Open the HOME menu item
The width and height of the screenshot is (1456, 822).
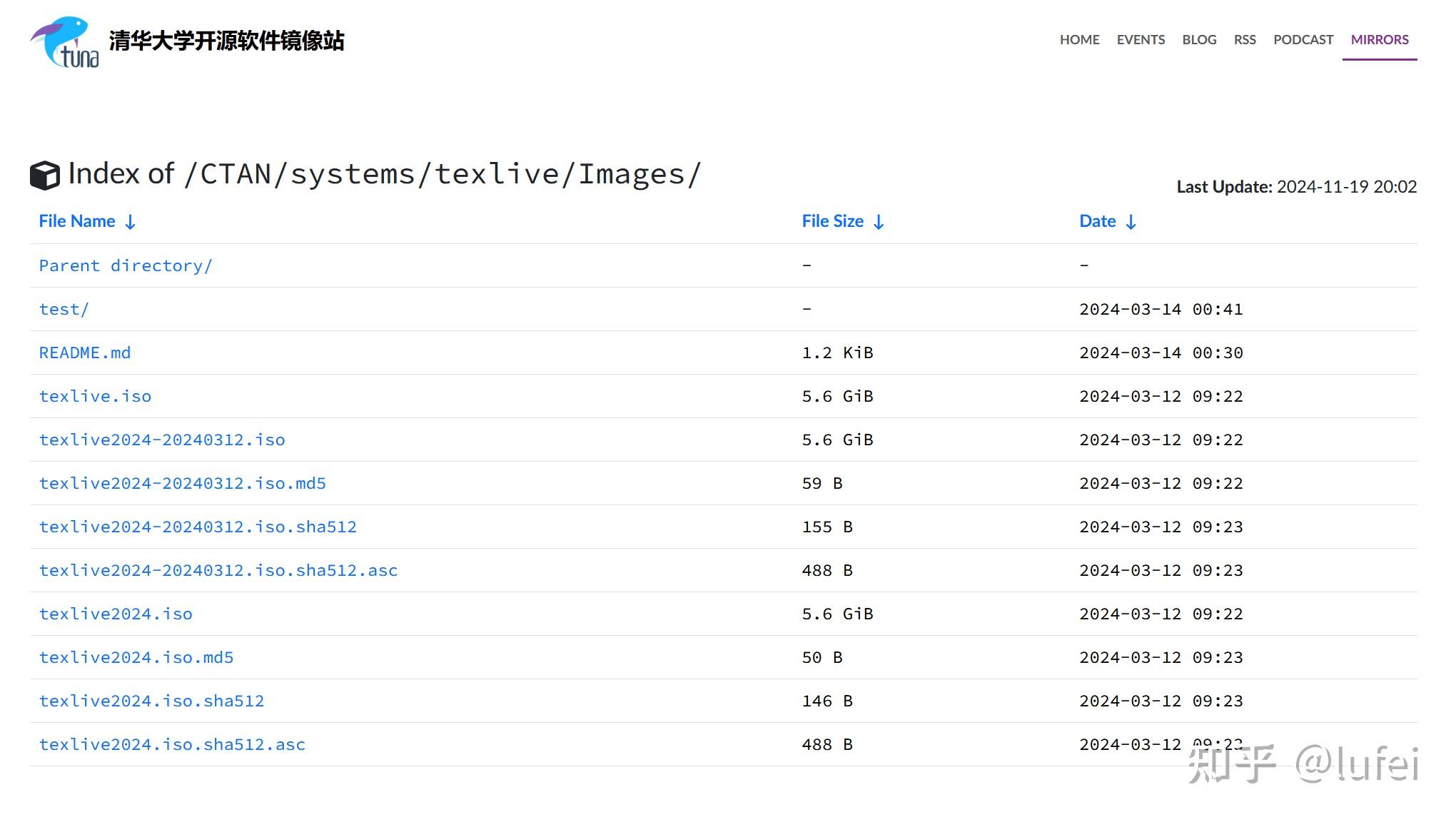1079,40
